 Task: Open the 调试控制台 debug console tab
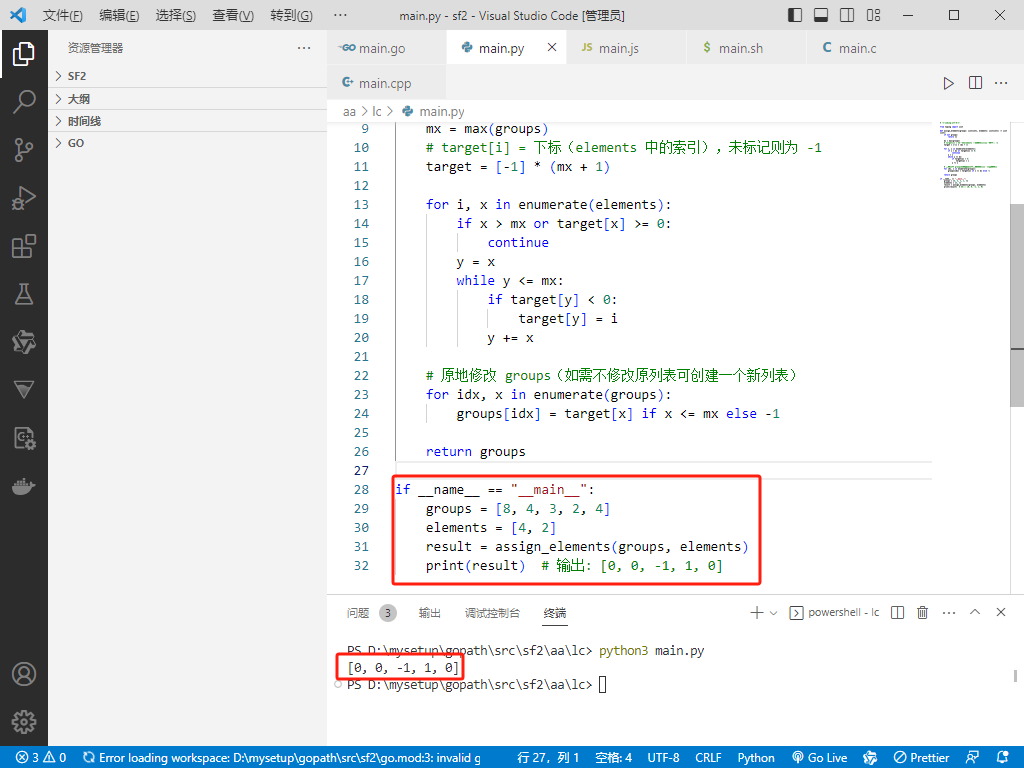click(x=492, y=613)
